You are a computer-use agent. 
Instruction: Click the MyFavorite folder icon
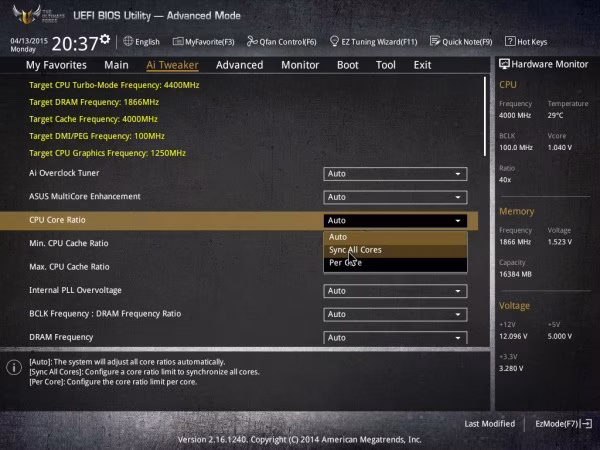click(x=178, y=41)
